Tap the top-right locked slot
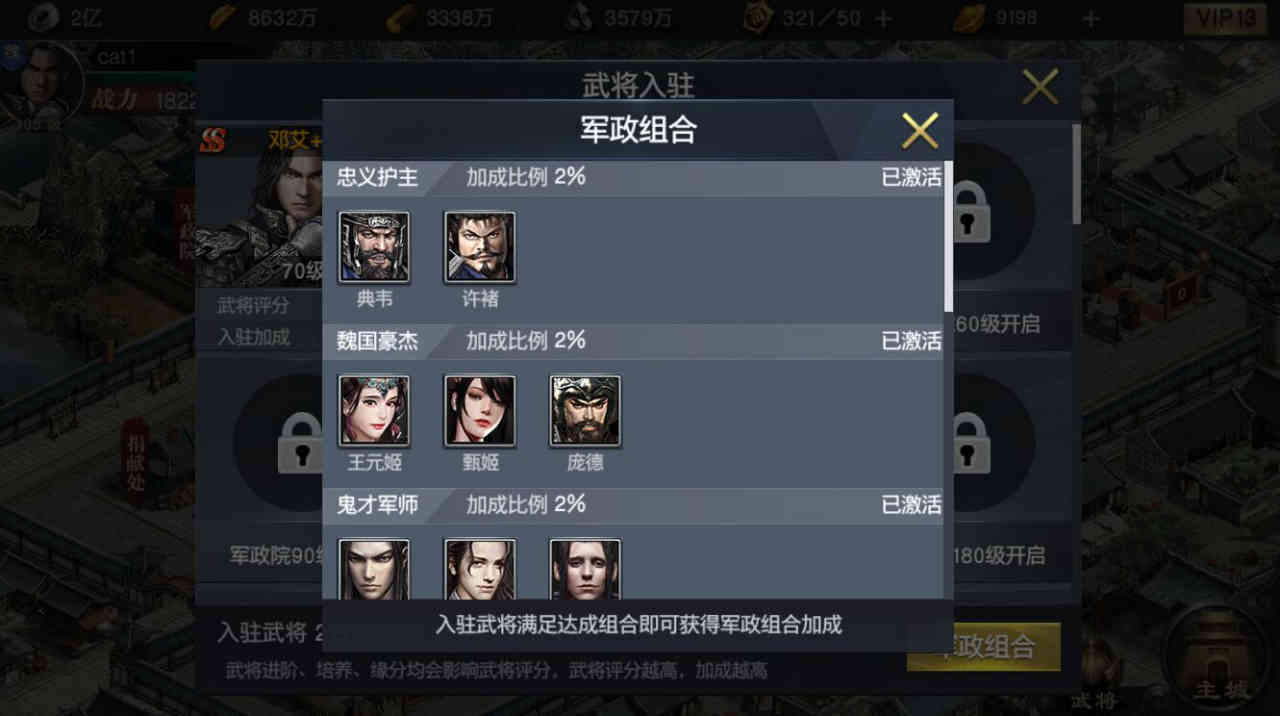 tap(969, 211)
